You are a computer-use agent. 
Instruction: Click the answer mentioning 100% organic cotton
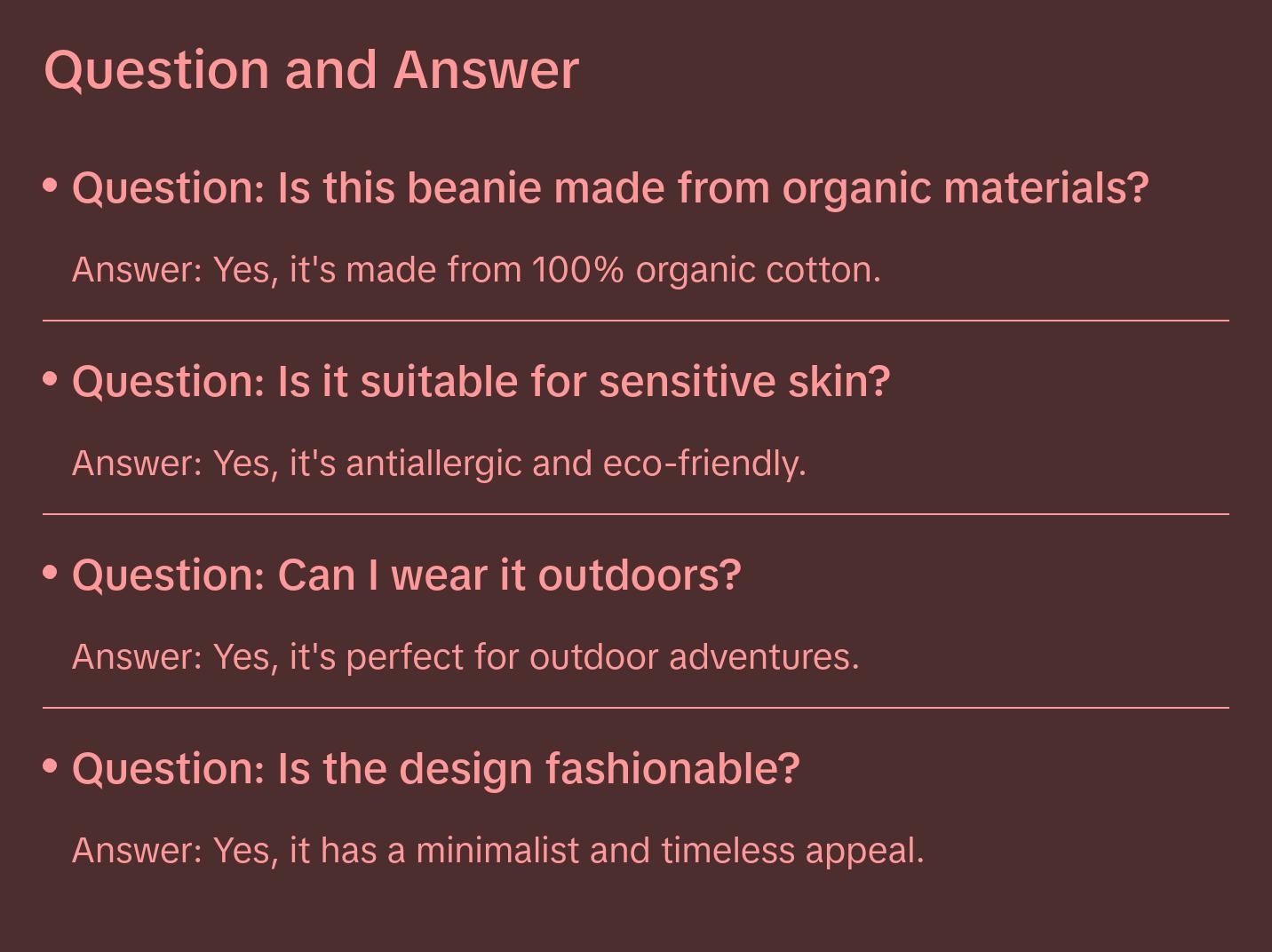476,270
